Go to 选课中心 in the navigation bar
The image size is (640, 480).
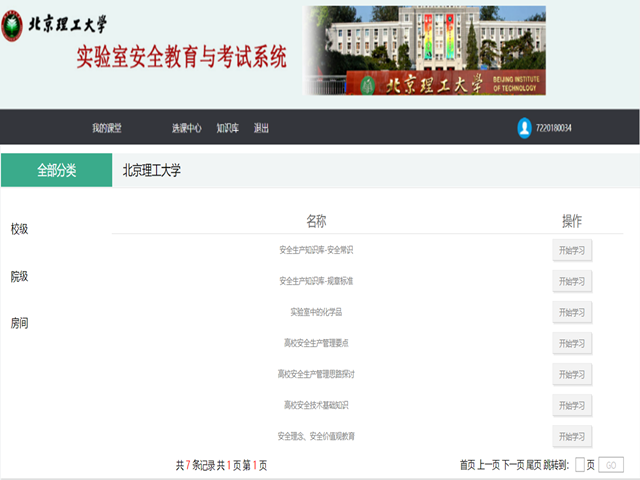coord(186,128)
